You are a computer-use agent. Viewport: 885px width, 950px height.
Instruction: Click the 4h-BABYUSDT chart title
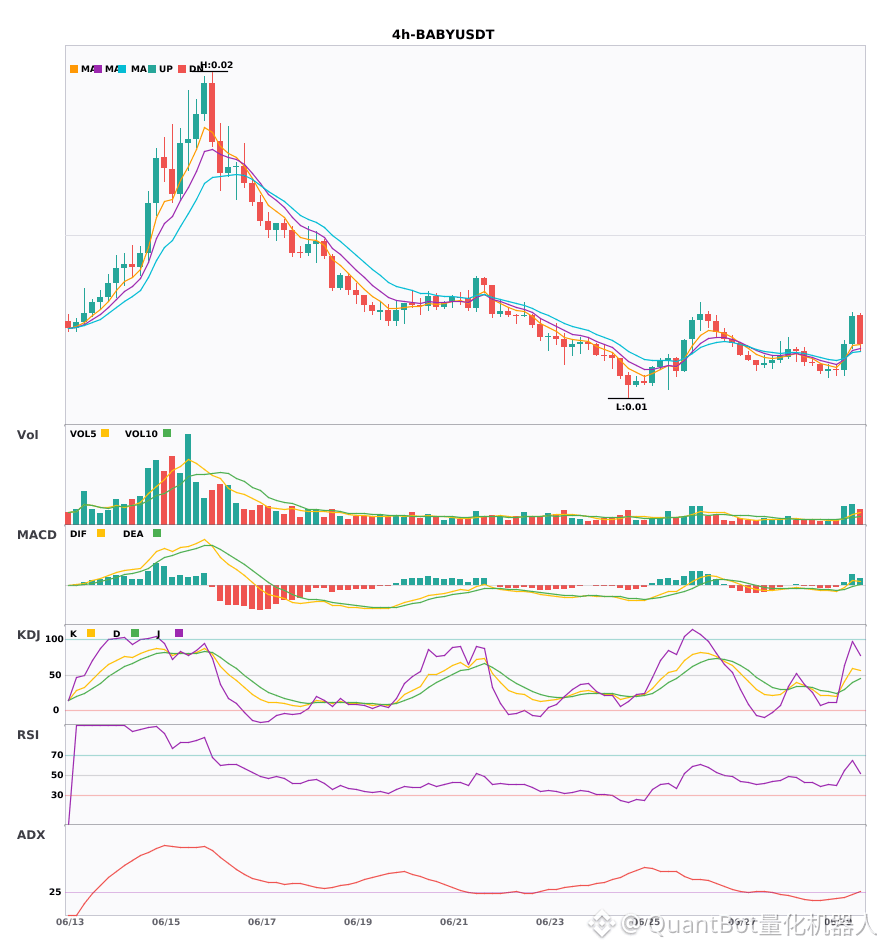pos(443,35)
